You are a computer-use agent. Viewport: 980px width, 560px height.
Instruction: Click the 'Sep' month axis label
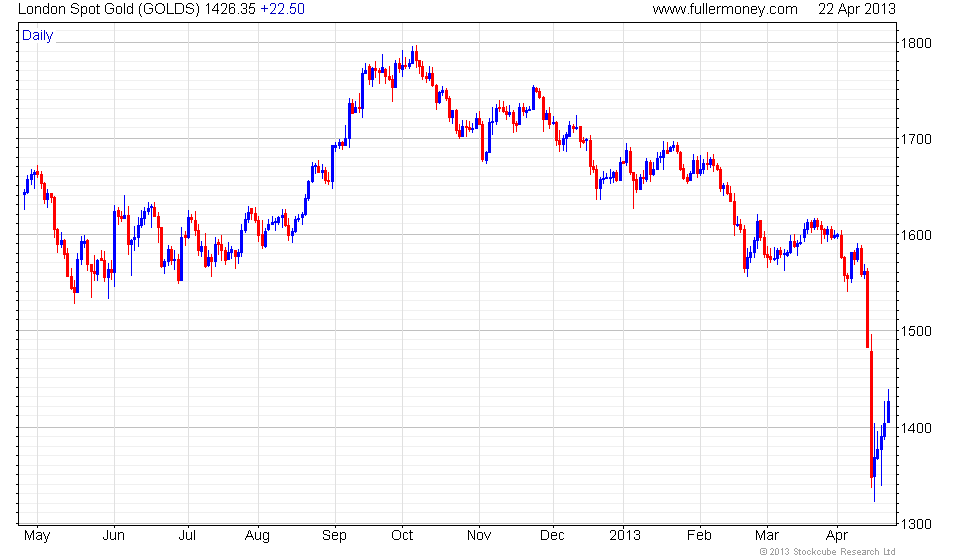coord(334,536)
